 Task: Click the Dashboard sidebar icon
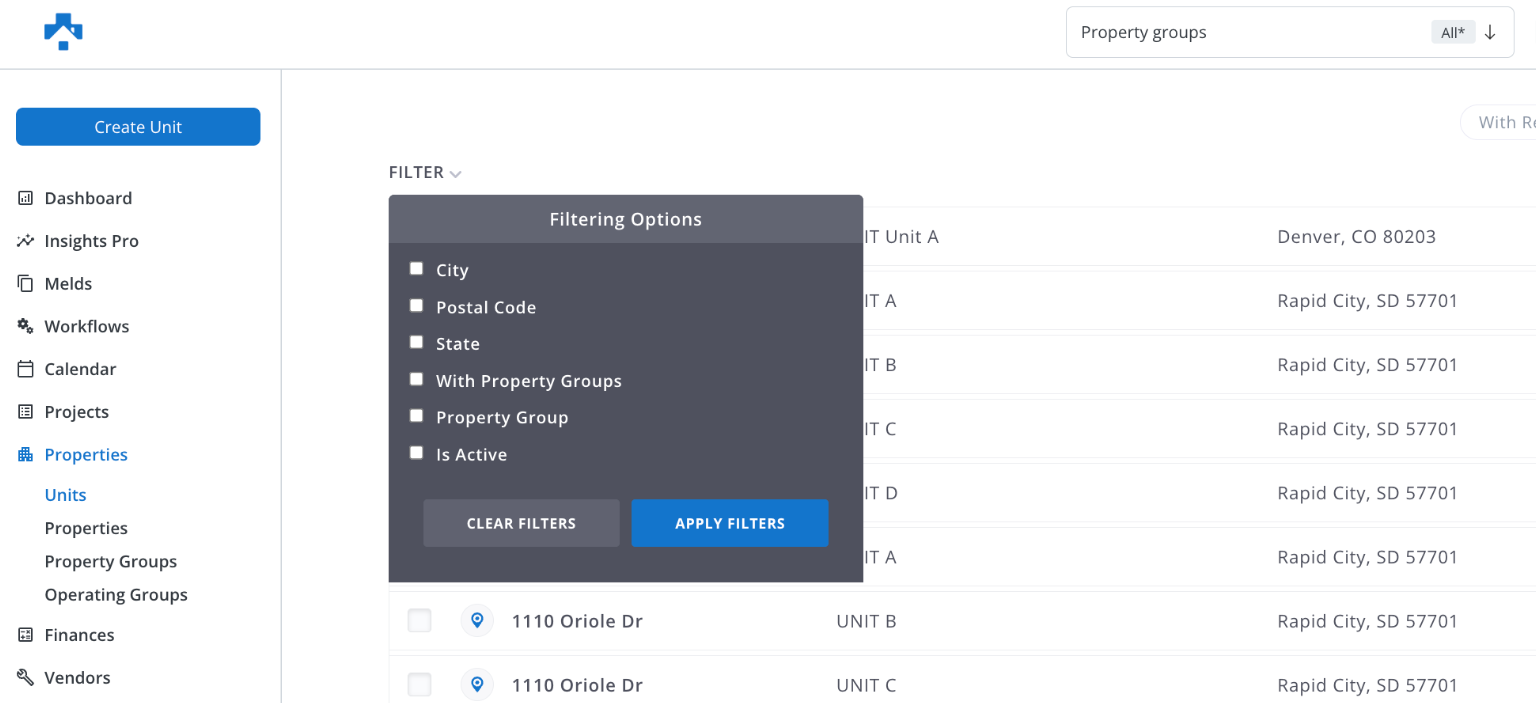(x=26, y=198)
